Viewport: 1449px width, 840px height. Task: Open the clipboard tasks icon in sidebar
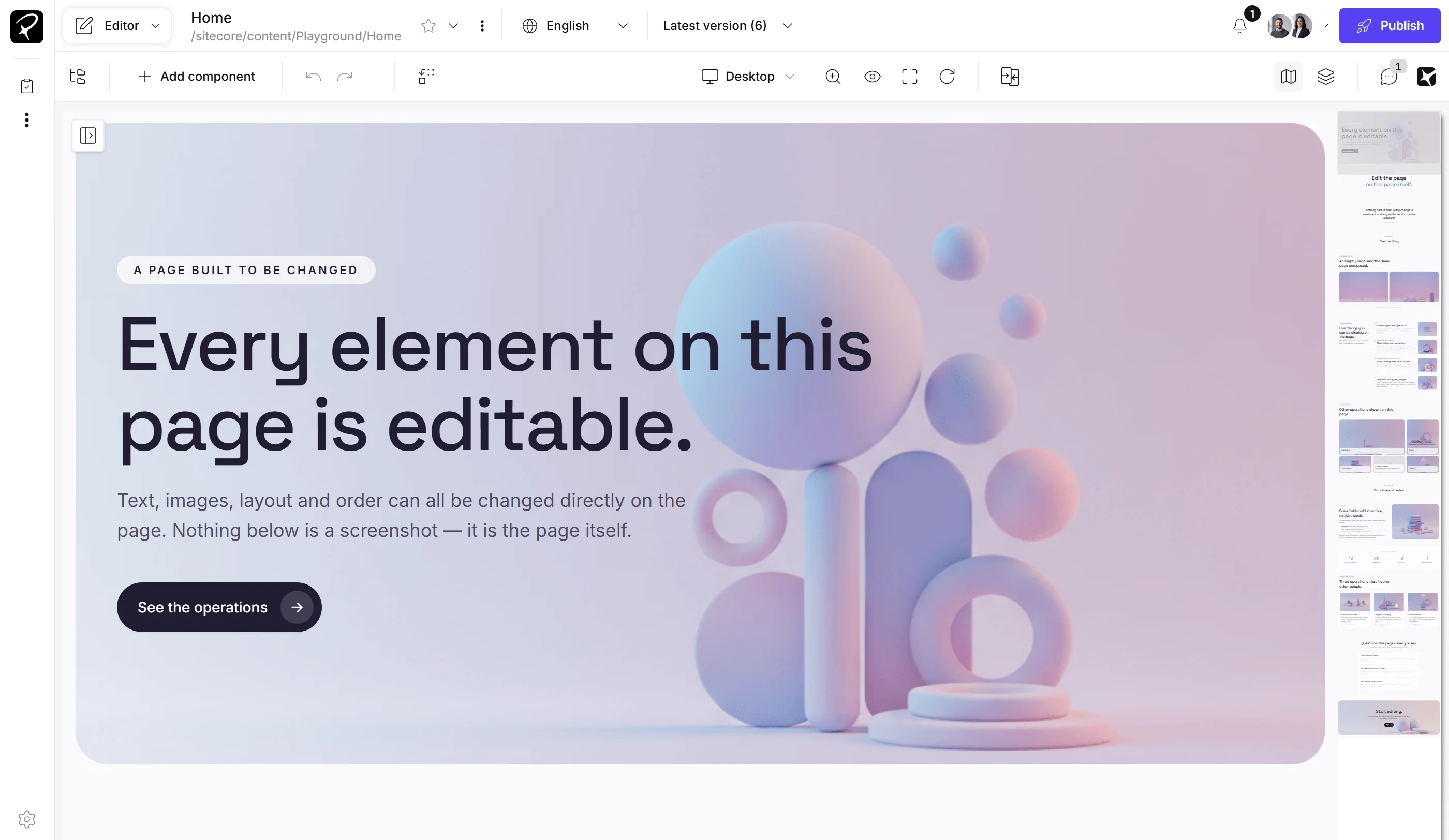[x=26, y=86]
